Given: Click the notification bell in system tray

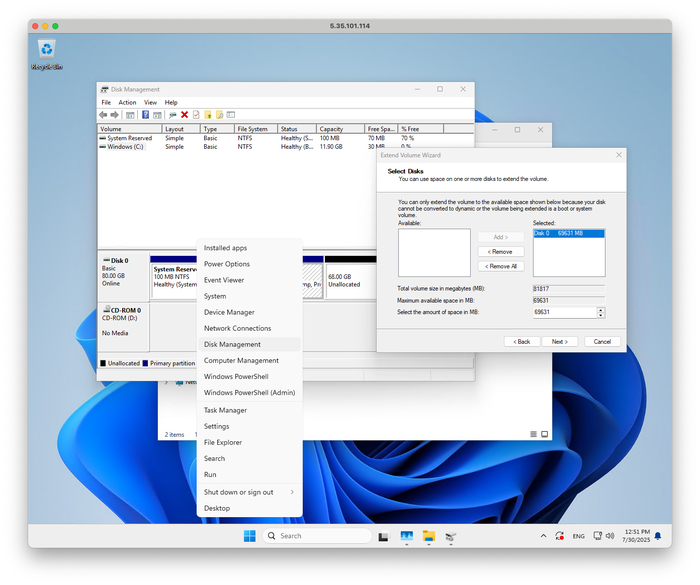Looking at the screenshot, I should 658,536.
